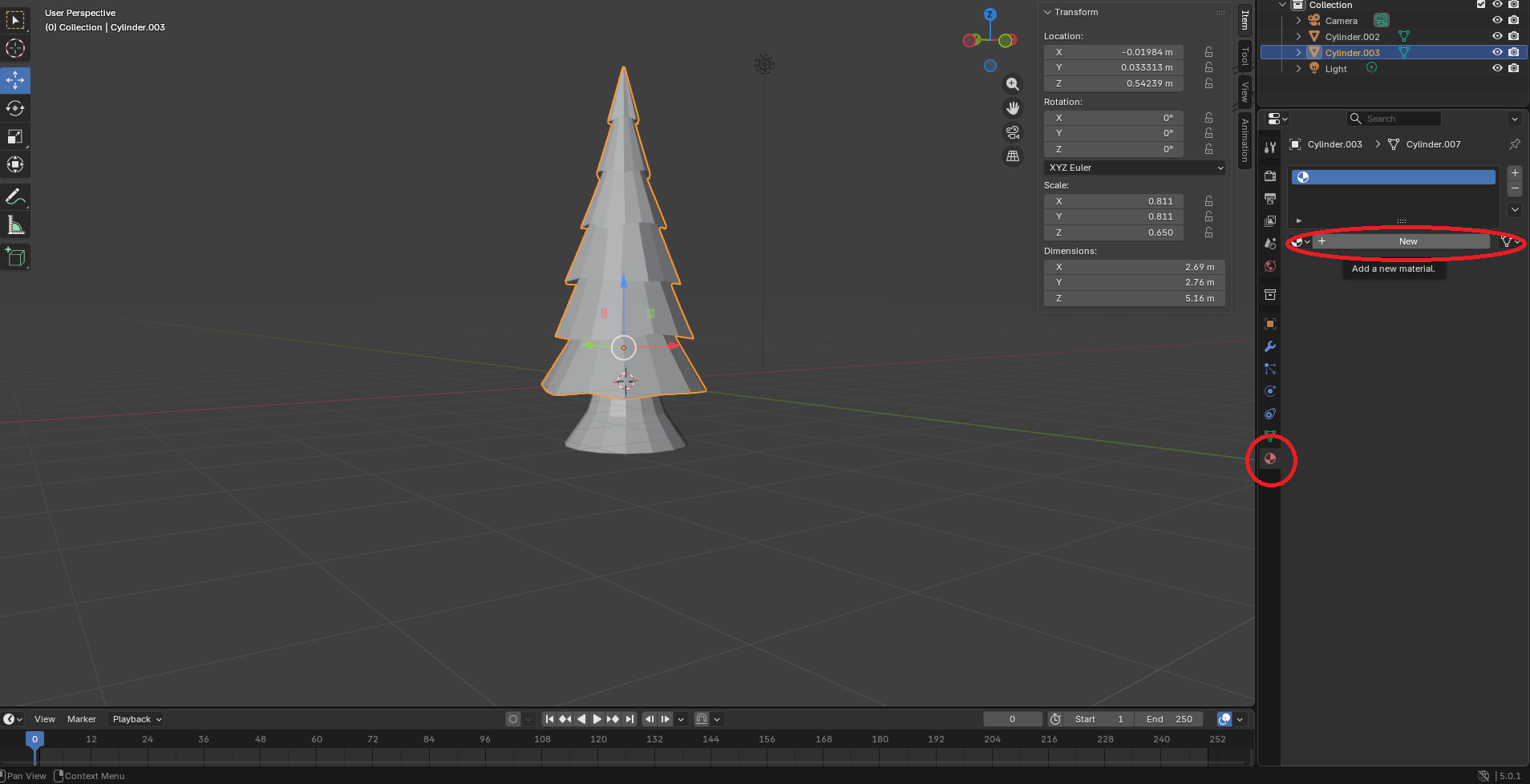
Task: Hide Cylinder.002 in viewport
Action: coord(1496,36)
